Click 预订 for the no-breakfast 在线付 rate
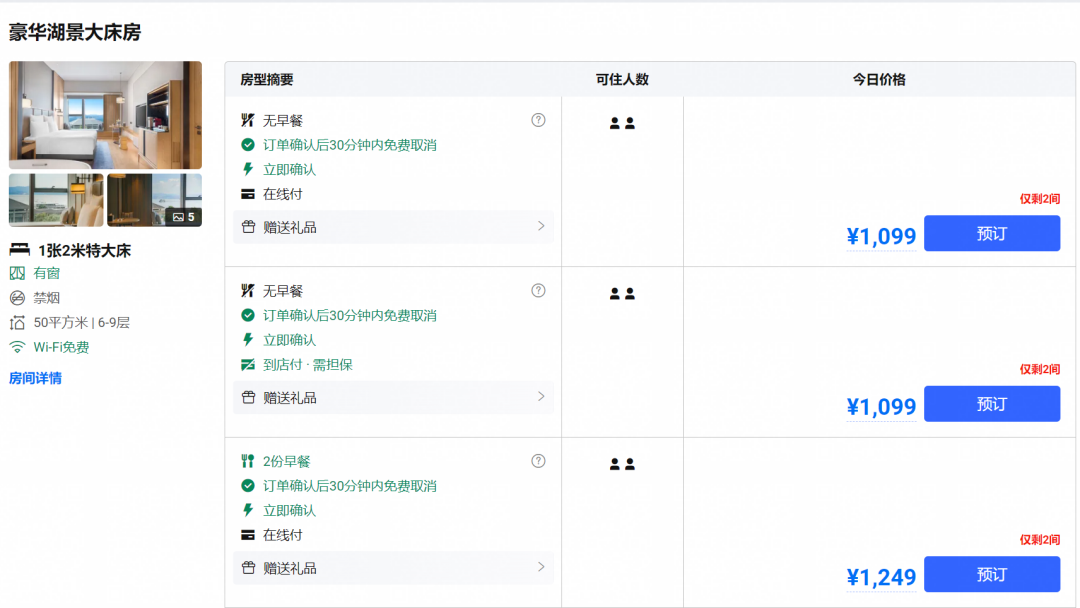Viewport: 1080px width, 608px height. [992, 233]
